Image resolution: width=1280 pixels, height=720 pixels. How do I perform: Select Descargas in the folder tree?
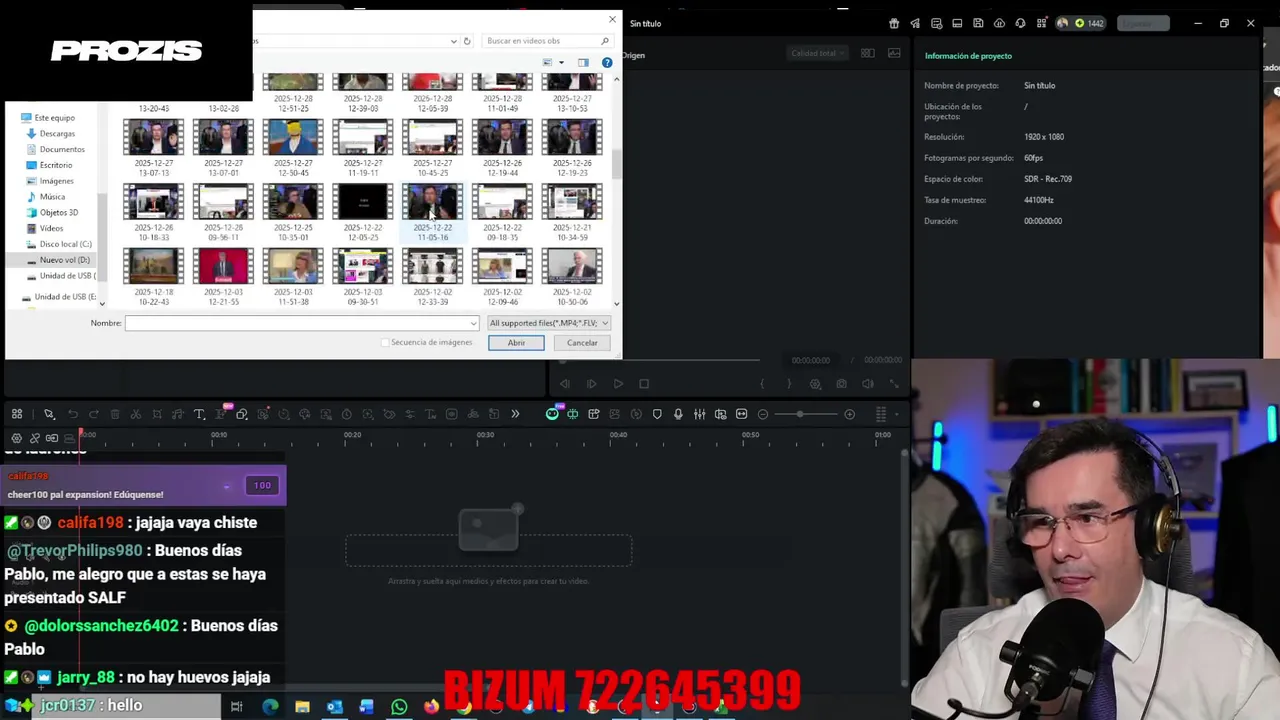pos(57,134)
